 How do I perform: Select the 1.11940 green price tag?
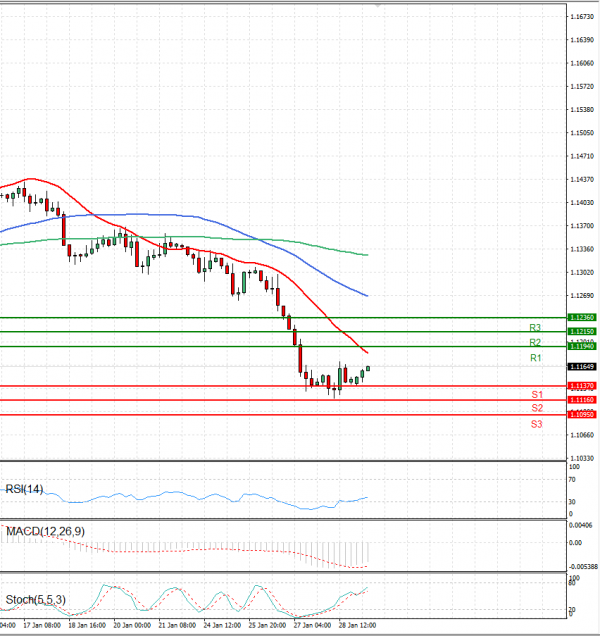tap(582, 346)
